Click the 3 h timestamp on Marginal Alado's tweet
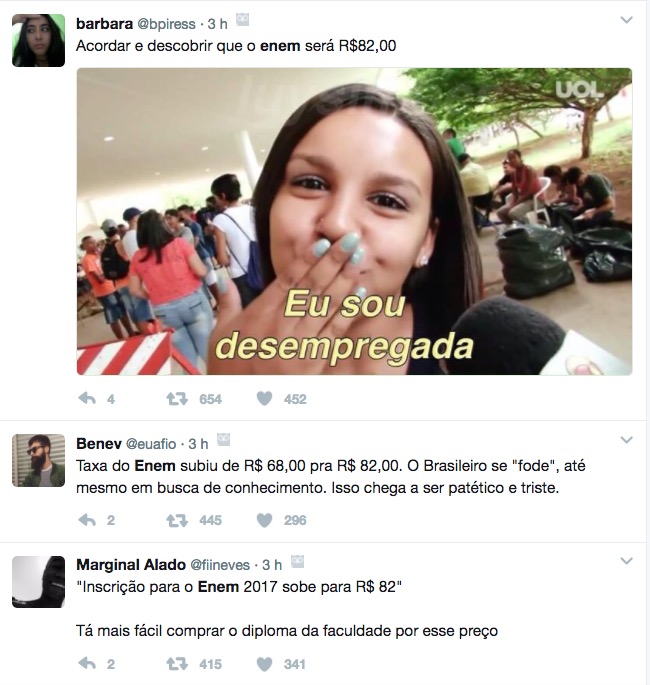The width and height of the screenshot is (650, 685). 272,565
